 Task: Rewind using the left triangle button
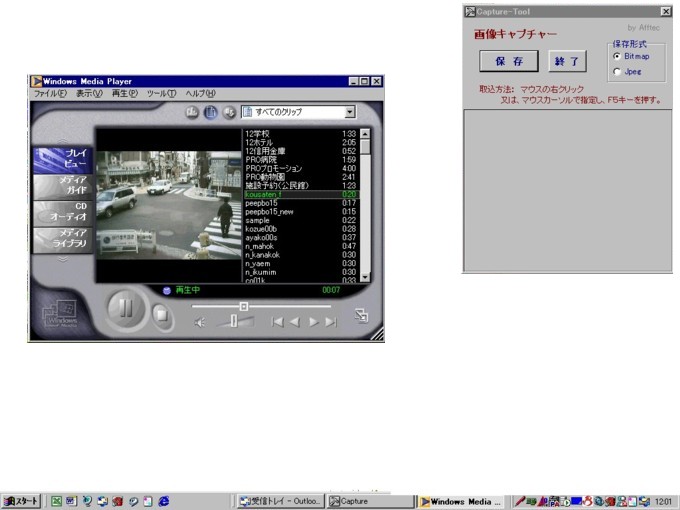point(295,322)
